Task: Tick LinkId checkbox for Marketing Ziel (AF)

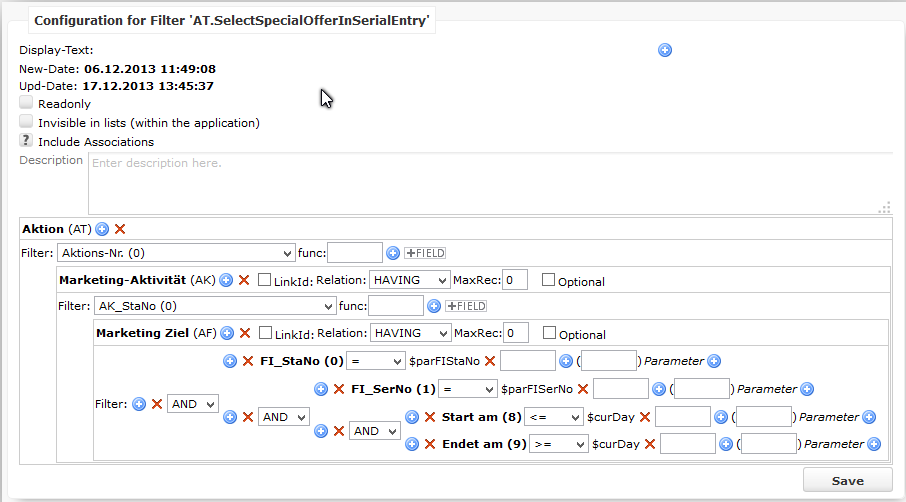Action: [265, 333]
